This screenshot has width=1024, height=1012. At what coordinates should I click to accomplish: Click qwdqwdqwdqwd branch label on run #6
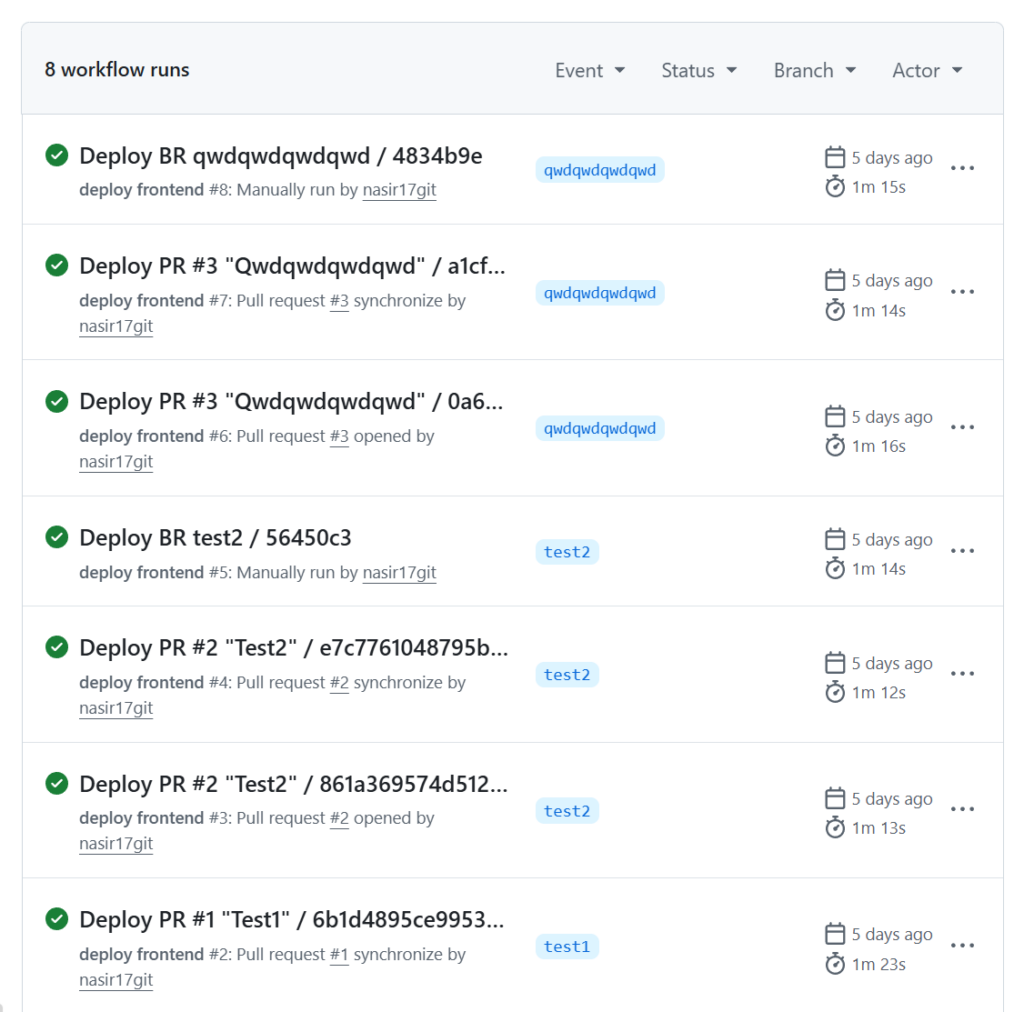pos(600,428)
